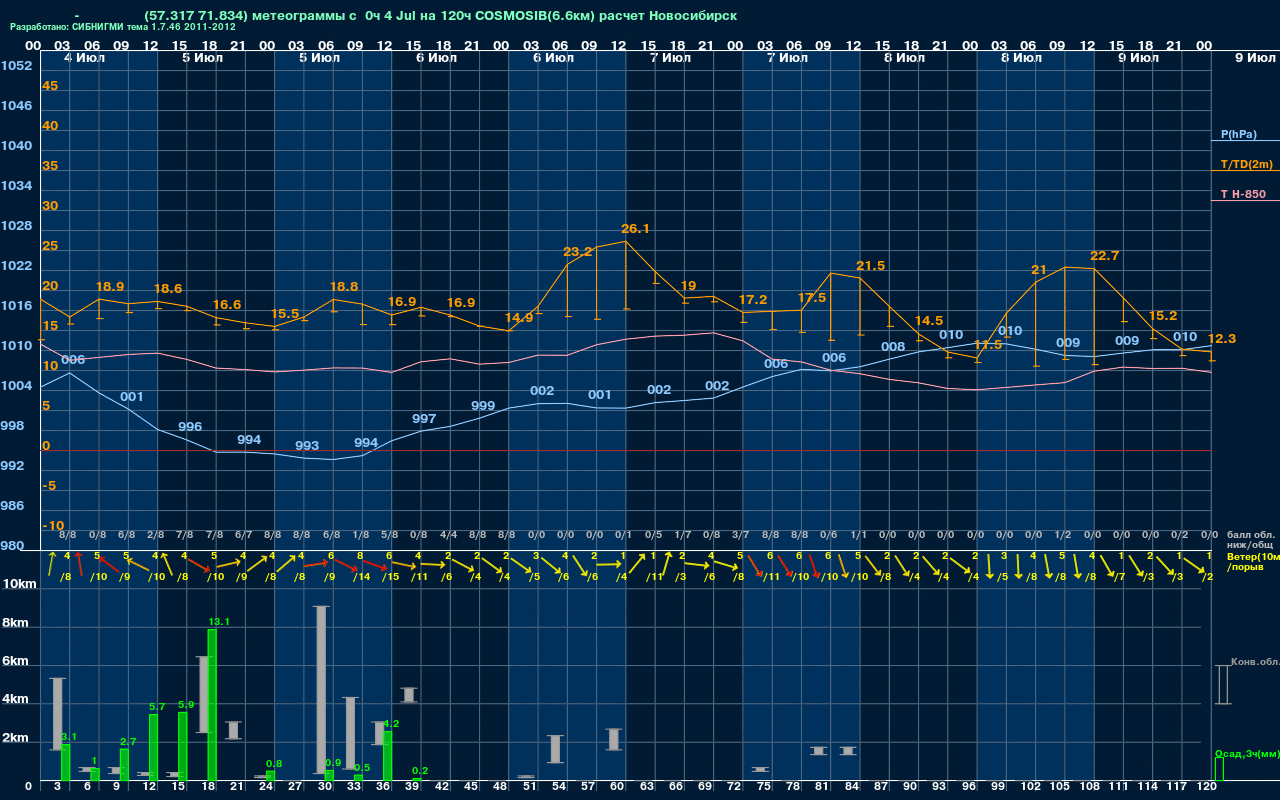1280x800 pixels.
Task: Select the Осад,3ч(мм) legend label
Action: point(1246,753)
